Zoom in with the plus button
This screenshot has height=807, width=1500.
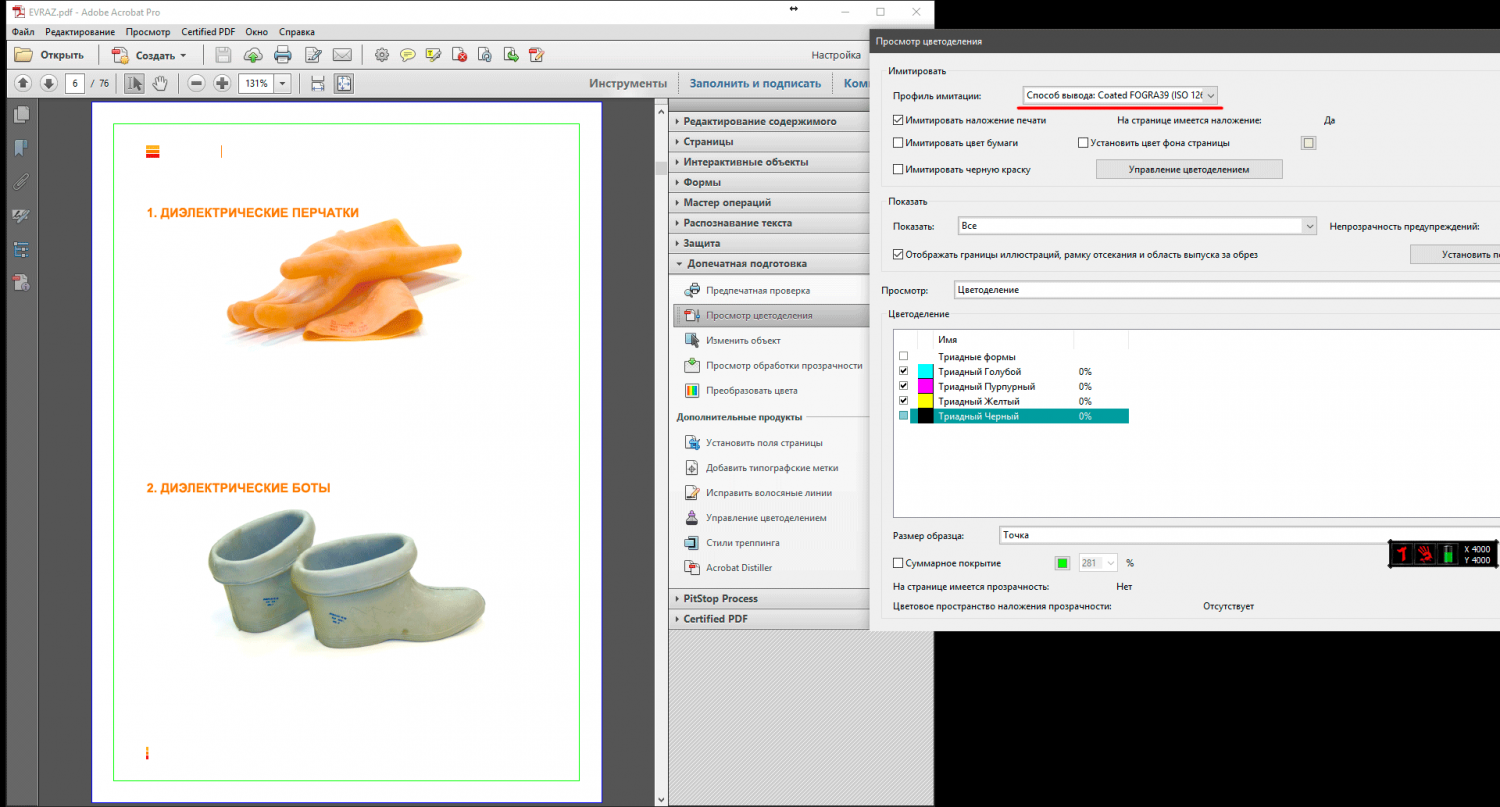point(222,83)
